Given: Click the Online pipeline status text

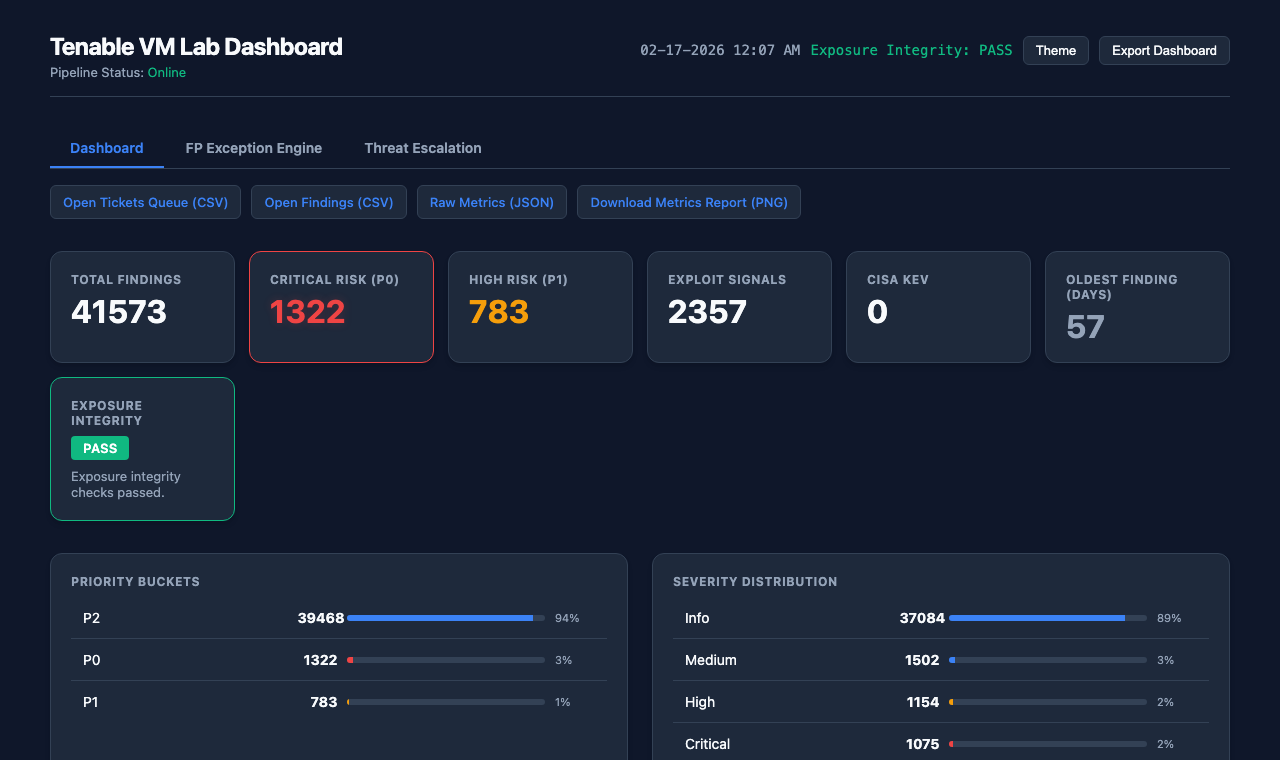Looking at the screenshot, I should click(x=167, y=73).
